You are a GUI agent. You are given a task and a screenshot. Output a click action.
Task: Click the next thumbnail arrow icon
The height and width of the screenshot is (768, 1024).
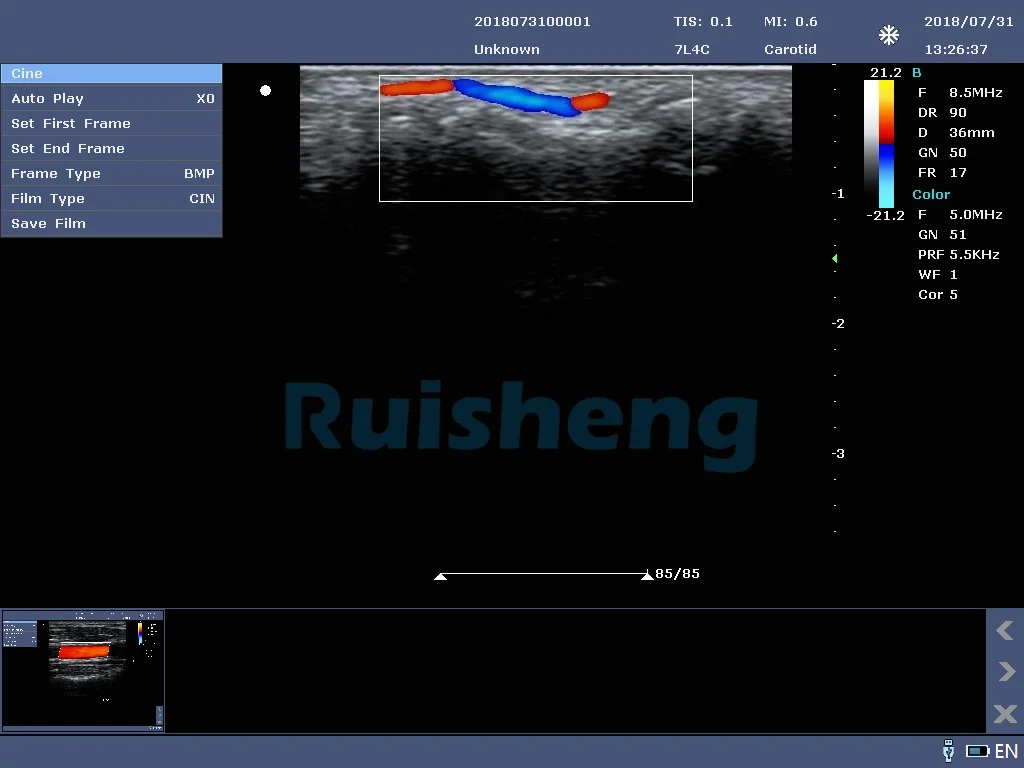click(1005, 672)
